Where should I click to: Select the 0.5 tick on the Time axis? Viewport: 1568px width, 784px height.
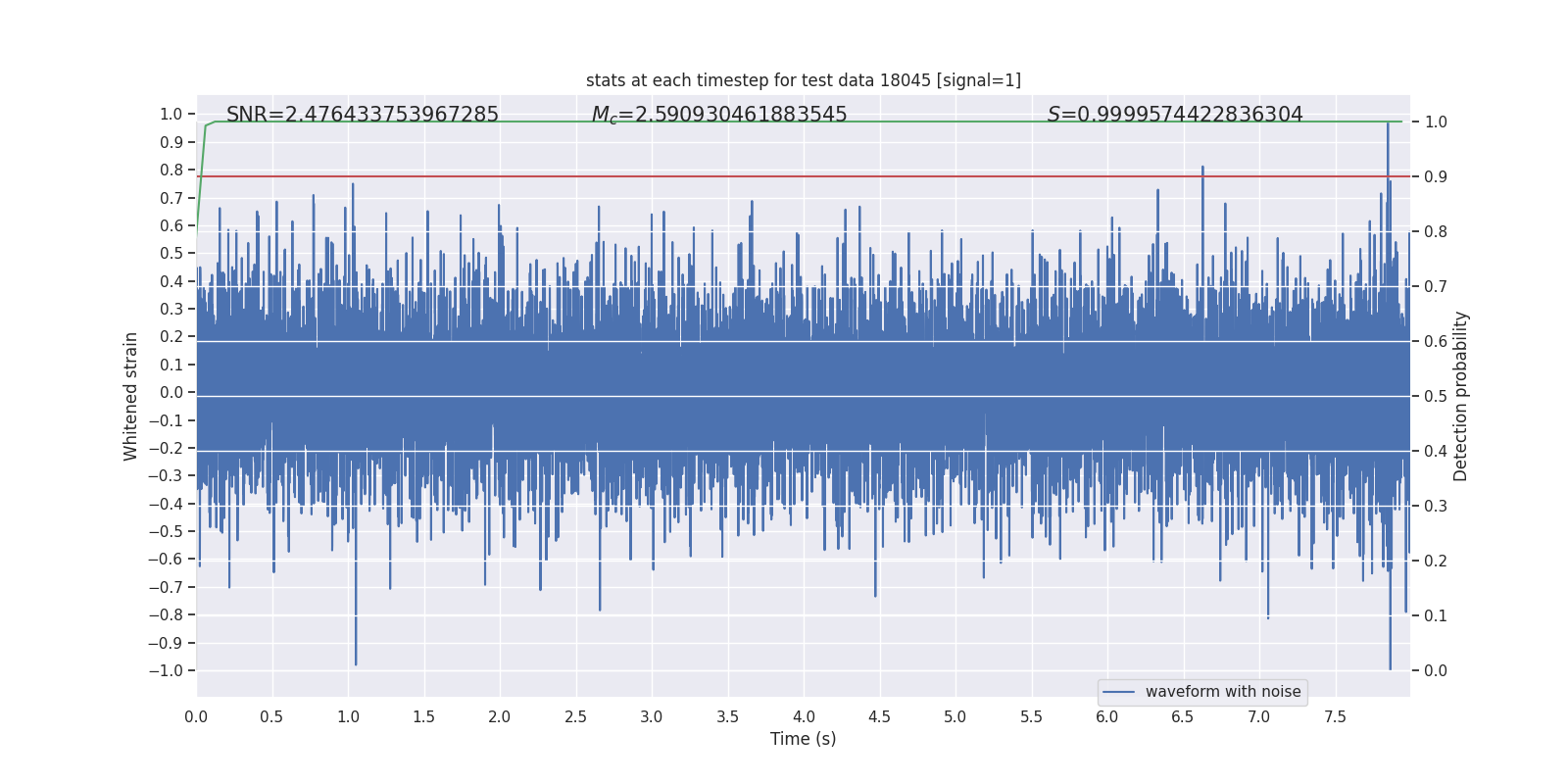pyautogui.click(x=271, y=716)
